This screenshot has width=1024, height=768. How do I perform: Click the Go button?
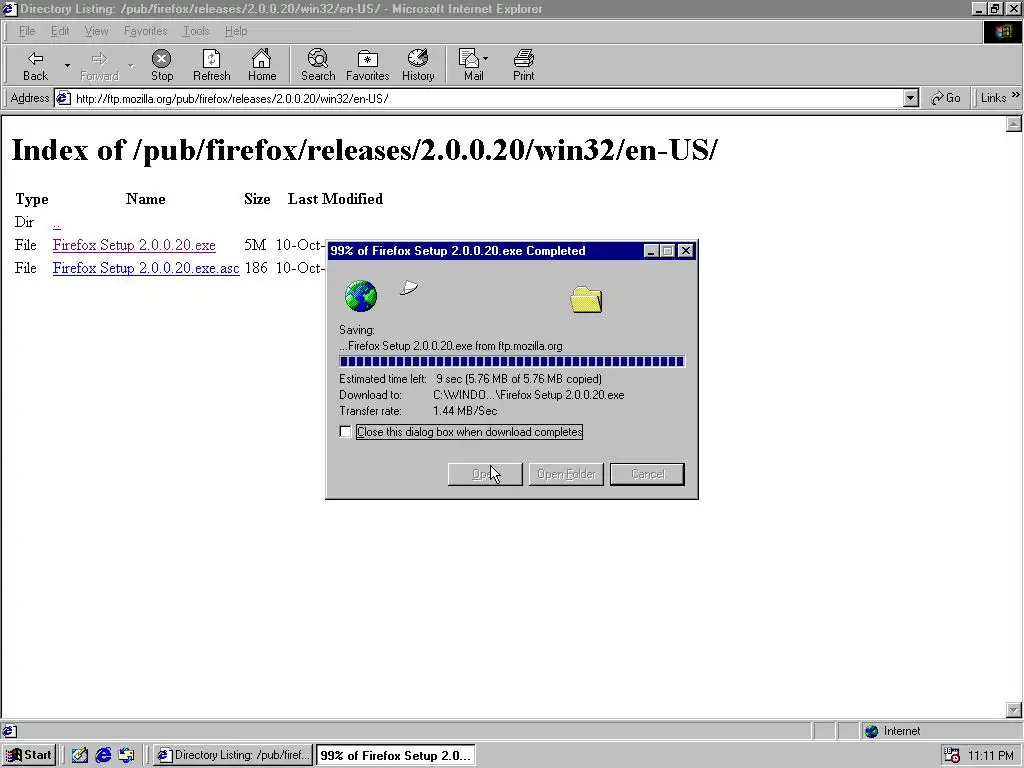pyautogui.click(x=946, y=99)
